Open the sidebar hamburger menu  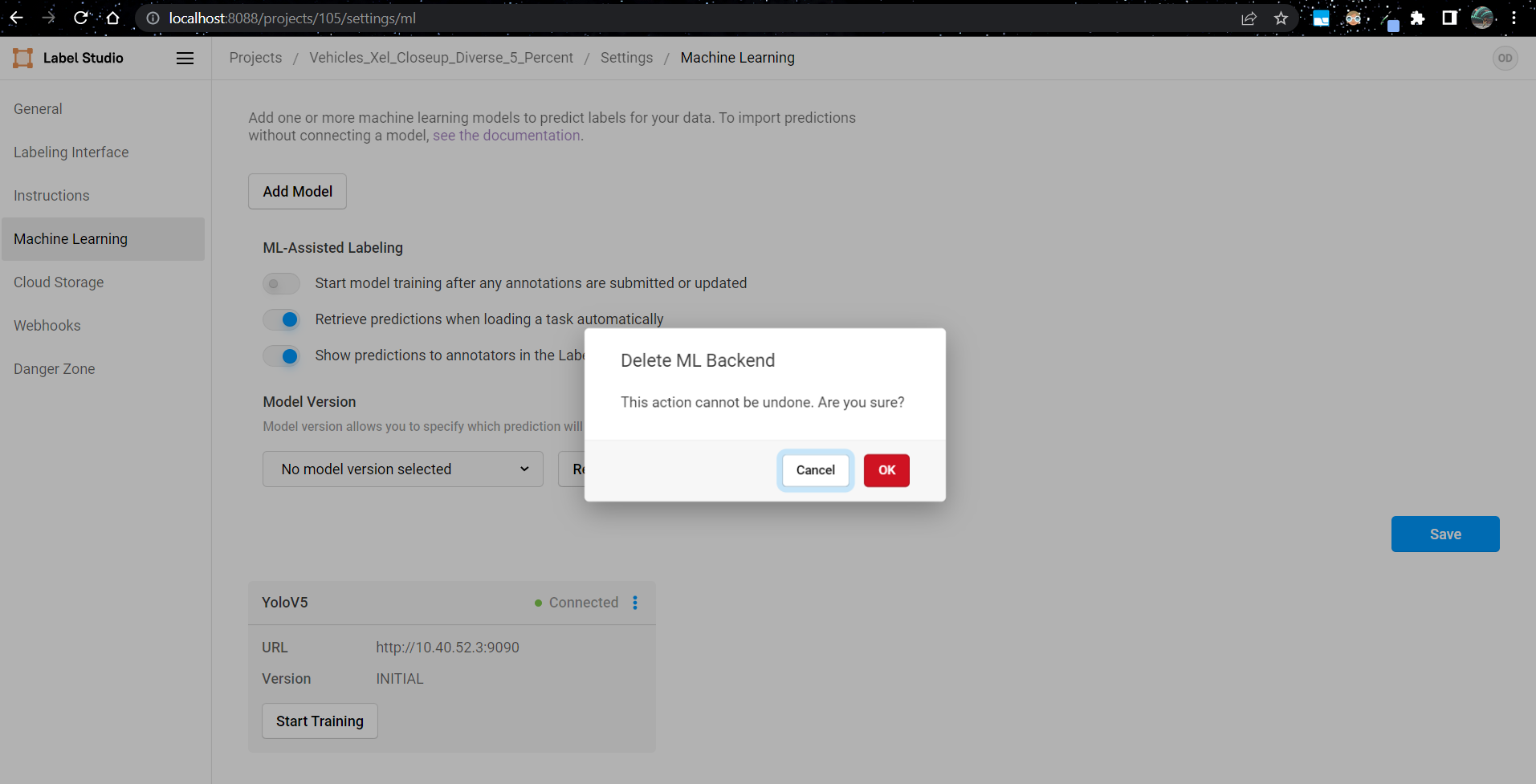coord(185,58)
